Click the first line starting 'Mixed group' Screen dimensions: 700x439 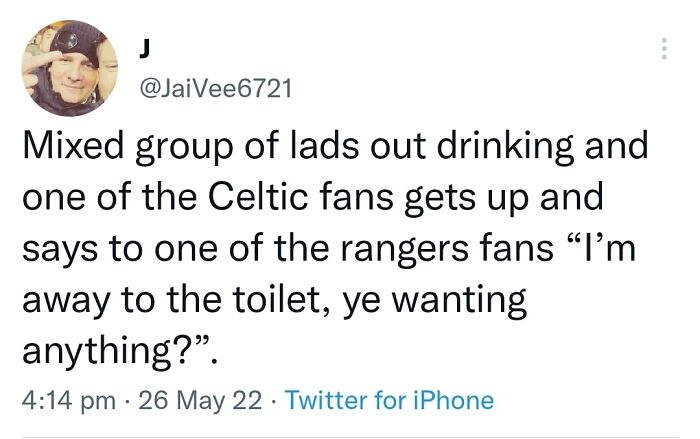335,148
